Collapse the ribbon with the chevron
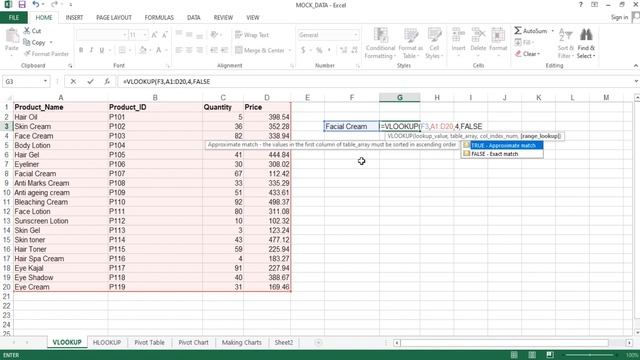This screenshot has width=640, height=360. point(636,66)
